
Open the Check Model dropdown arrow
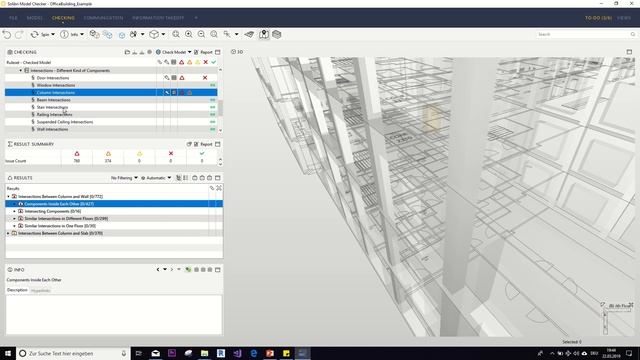[189, 52]
